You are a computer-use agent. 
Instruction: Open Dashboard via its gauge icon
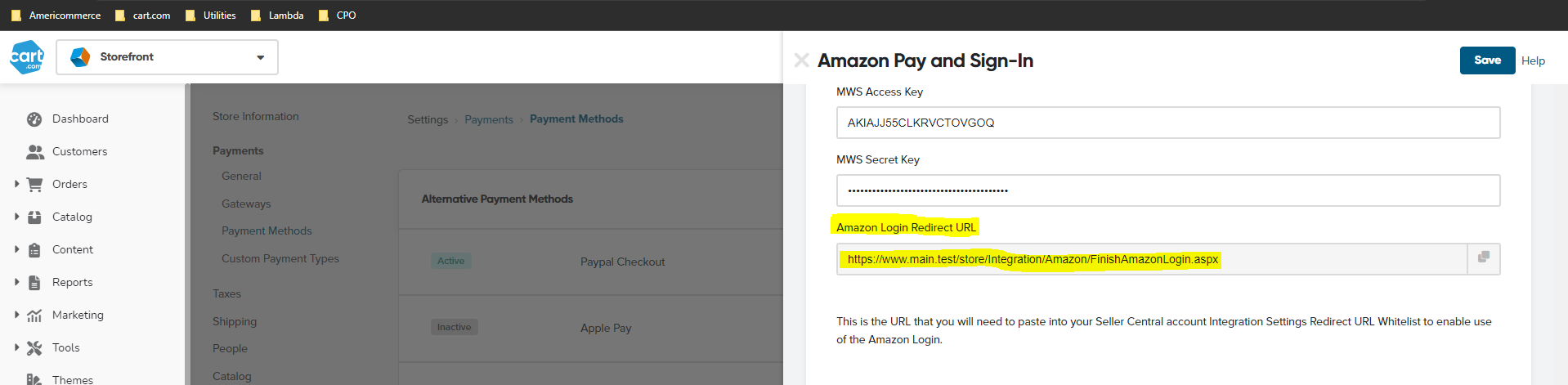pos(34,119)
